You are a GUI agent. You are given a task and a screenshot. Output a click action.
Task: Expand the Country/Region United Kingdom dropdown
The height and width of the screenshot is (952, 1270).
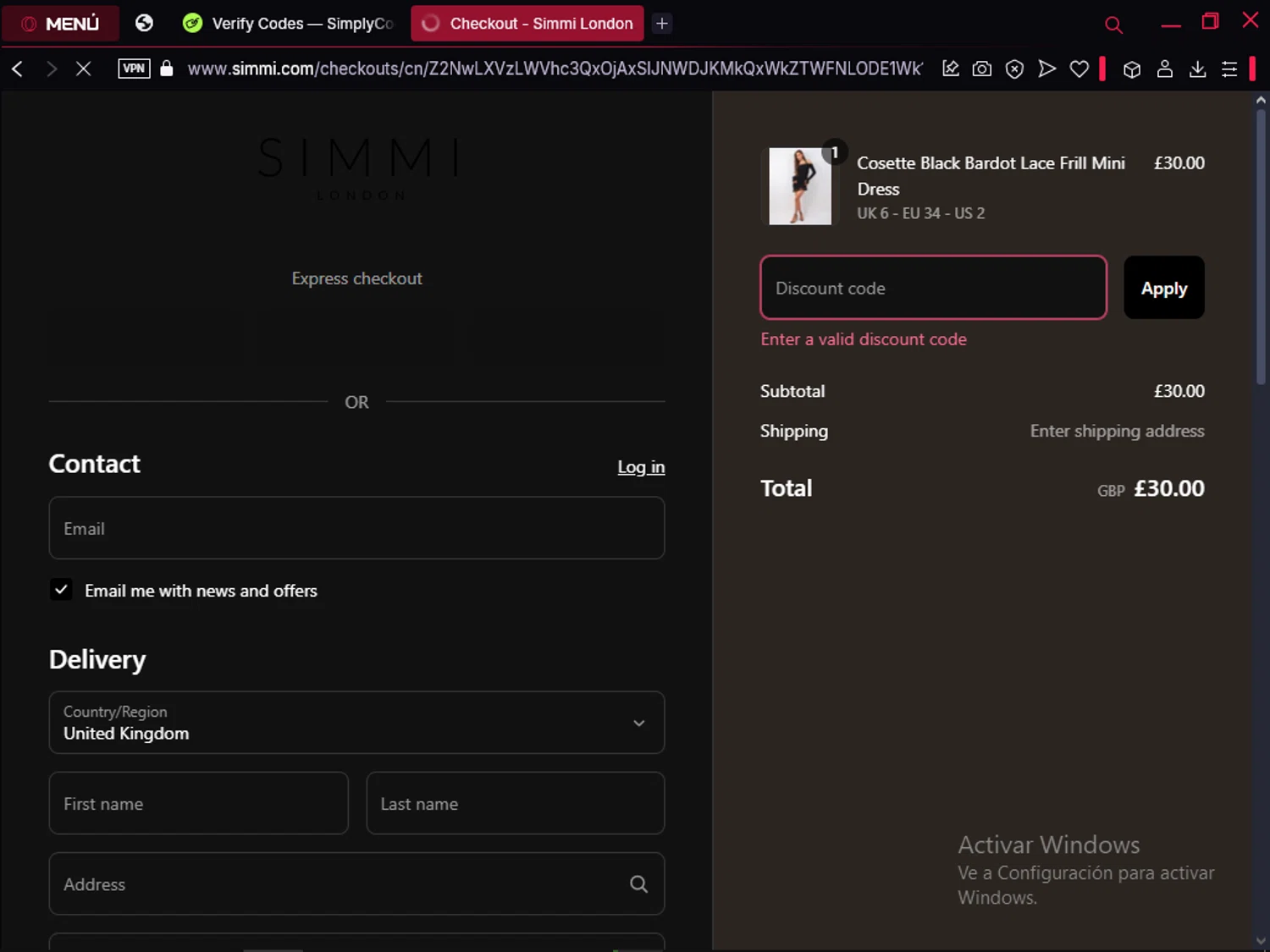[356, 723]
